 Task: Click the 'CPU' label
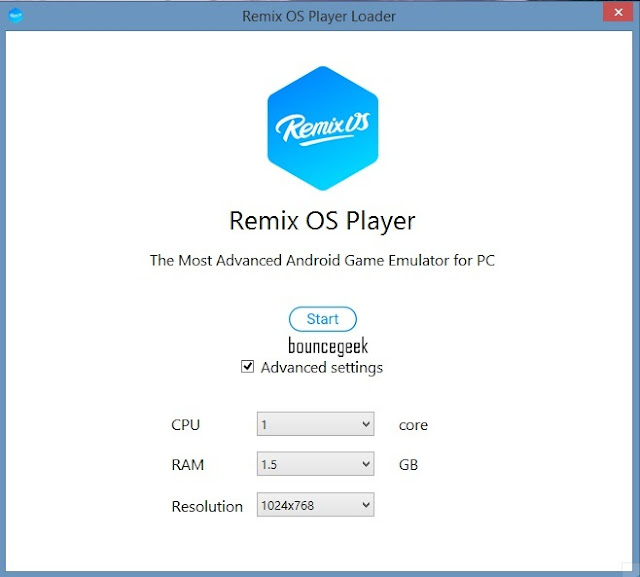pos(185,425)
